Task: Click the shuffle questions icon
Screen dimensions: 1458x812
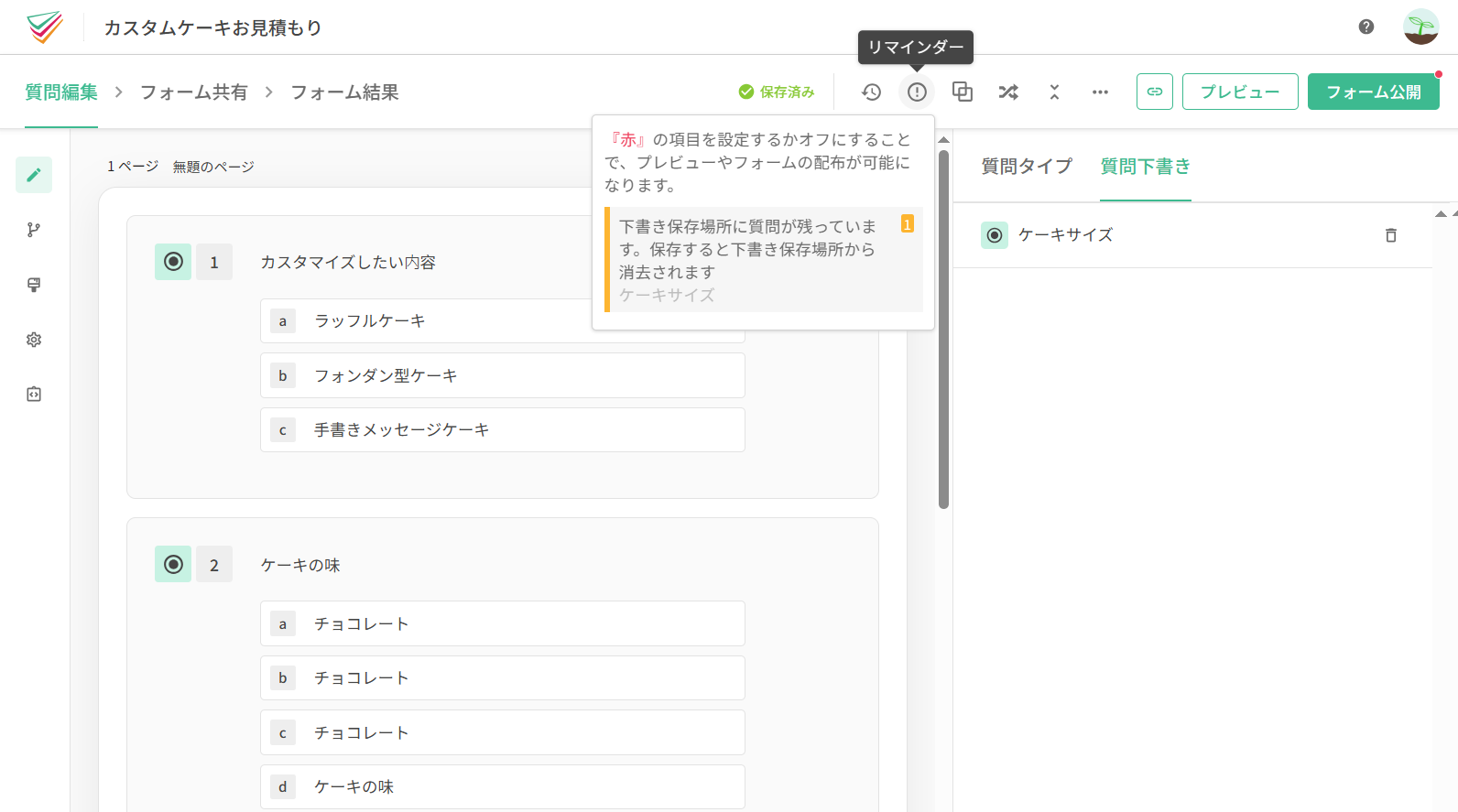Action: click(1008, 92)
